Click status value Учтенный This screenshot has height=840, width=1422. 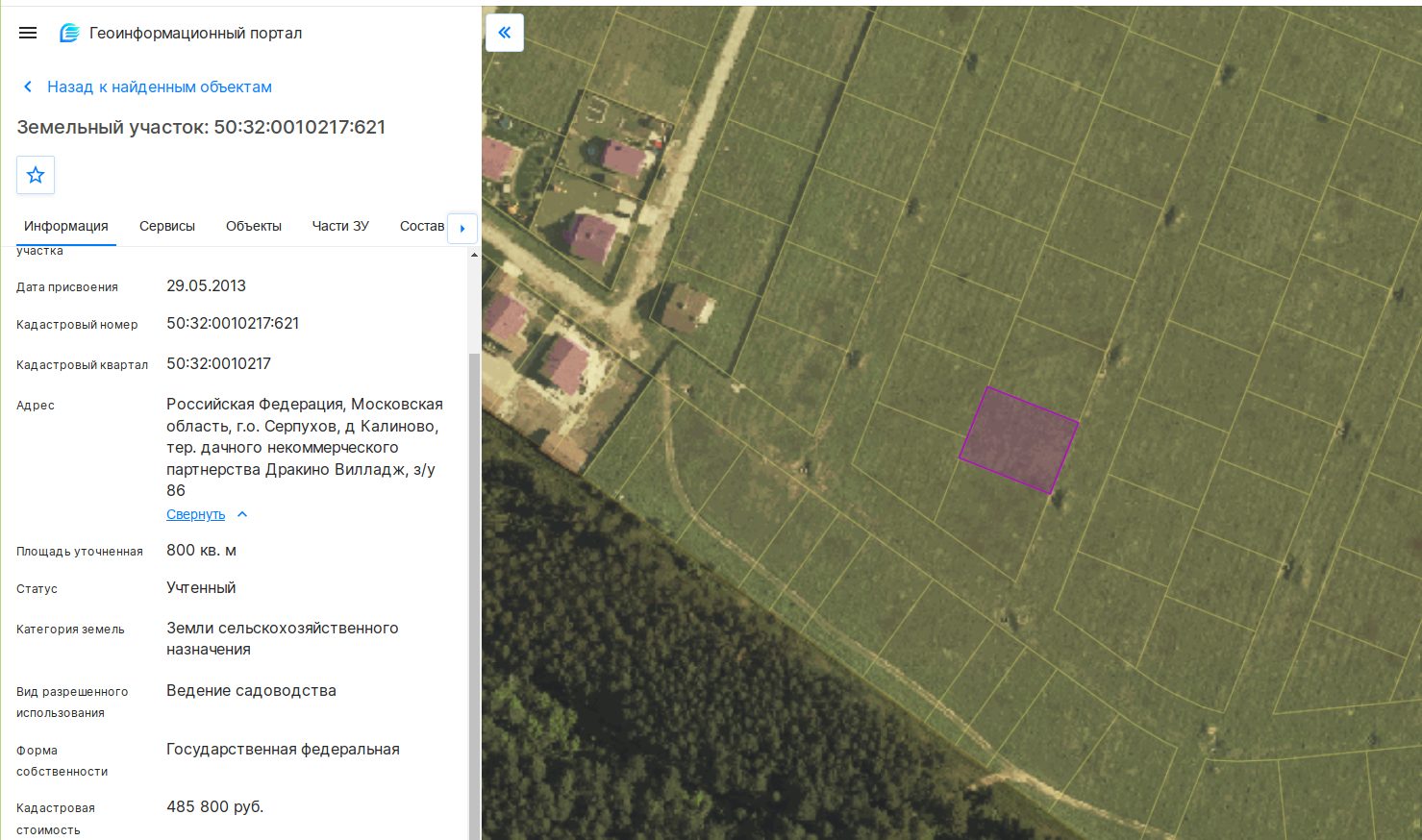click(x=201, y=587)
